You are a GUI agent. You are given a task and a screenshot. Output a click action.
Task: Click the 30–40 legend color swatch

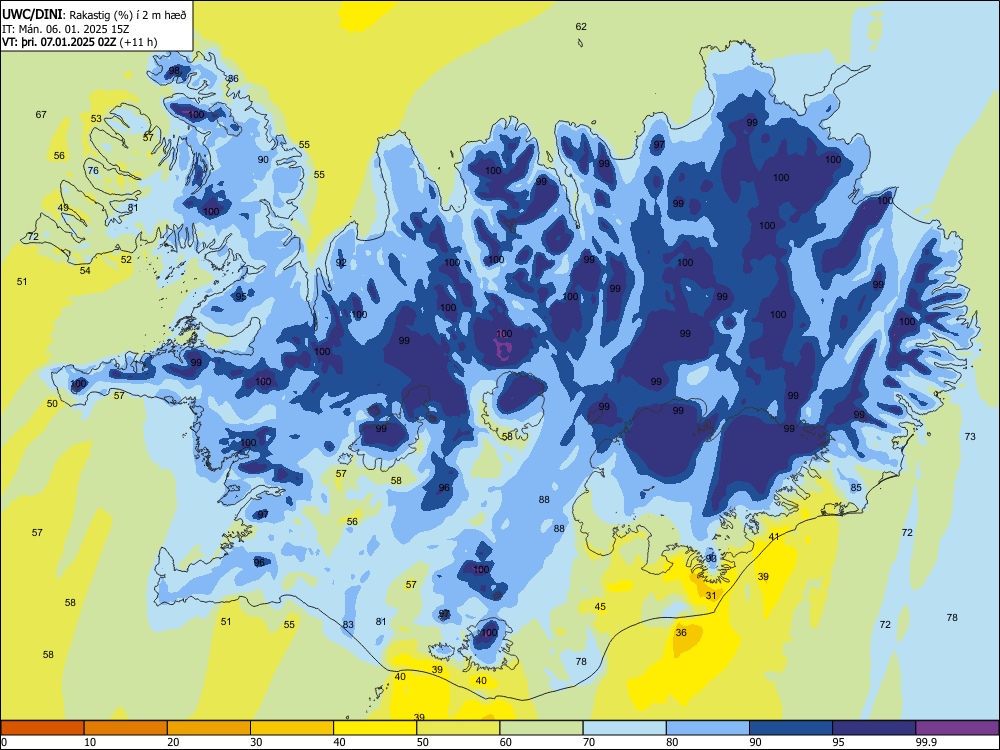pyautogui.click(x=292, y=728)
